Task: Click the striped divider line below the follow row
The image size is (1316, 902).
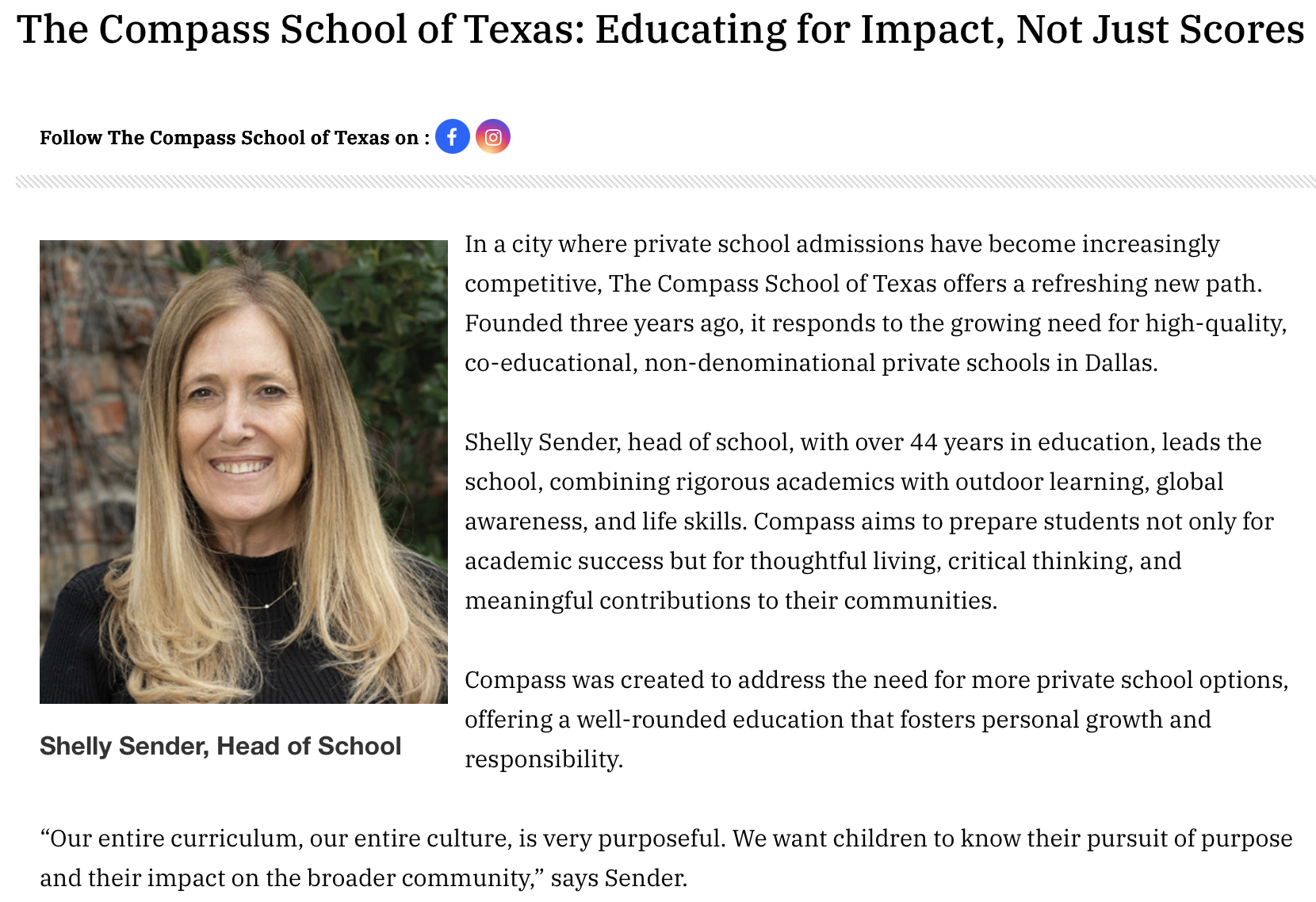Action: (665, 182)
